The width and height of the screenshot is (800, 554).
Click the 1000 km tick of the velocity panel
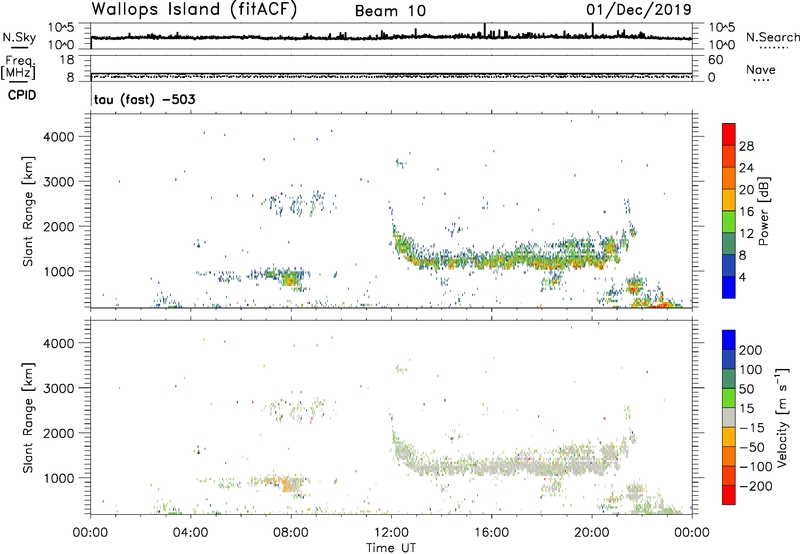(59, 478)
